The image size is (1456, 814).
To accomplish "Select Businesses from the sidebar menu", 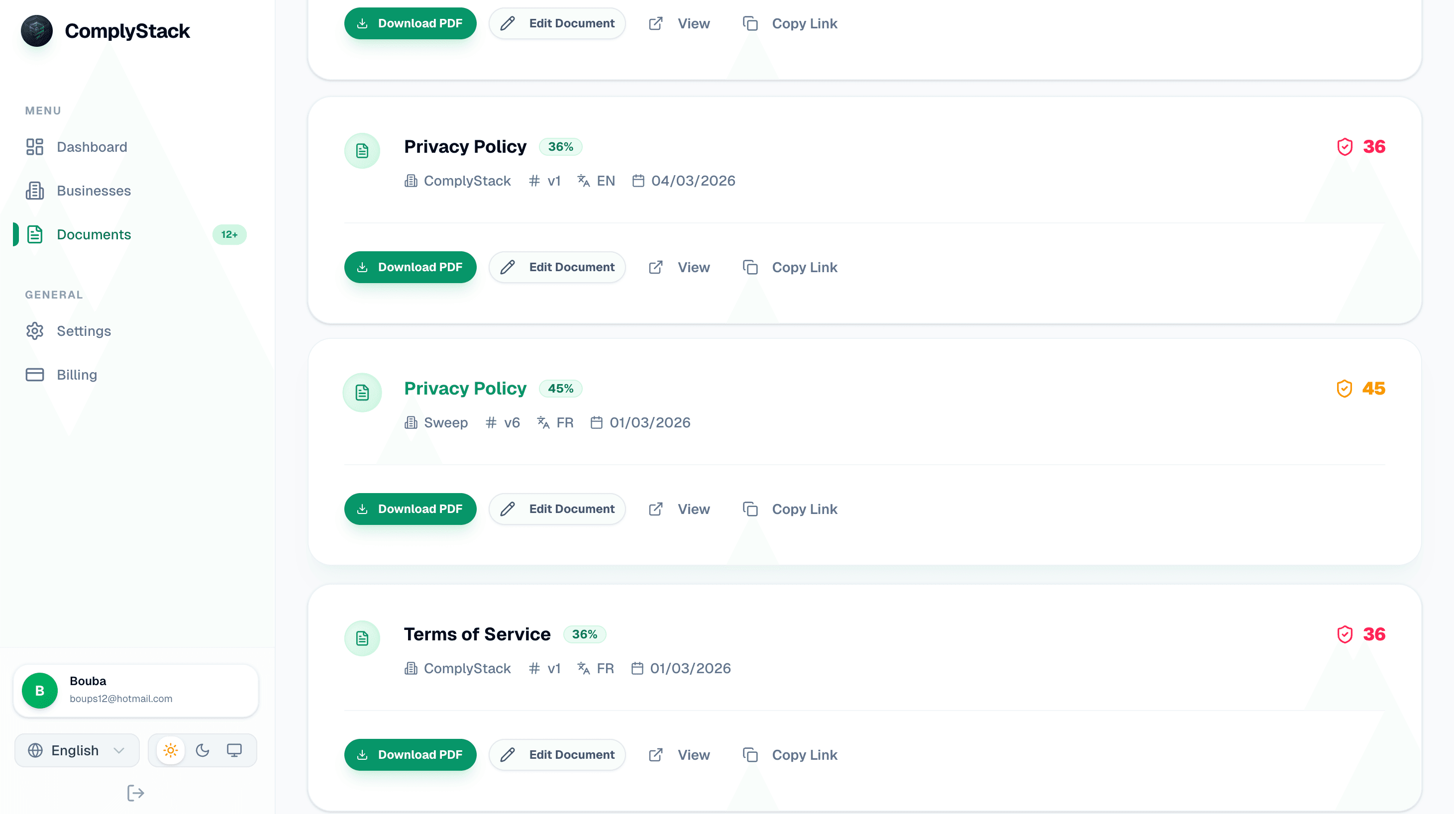I will pyautogui.click(x=94, y=191).
